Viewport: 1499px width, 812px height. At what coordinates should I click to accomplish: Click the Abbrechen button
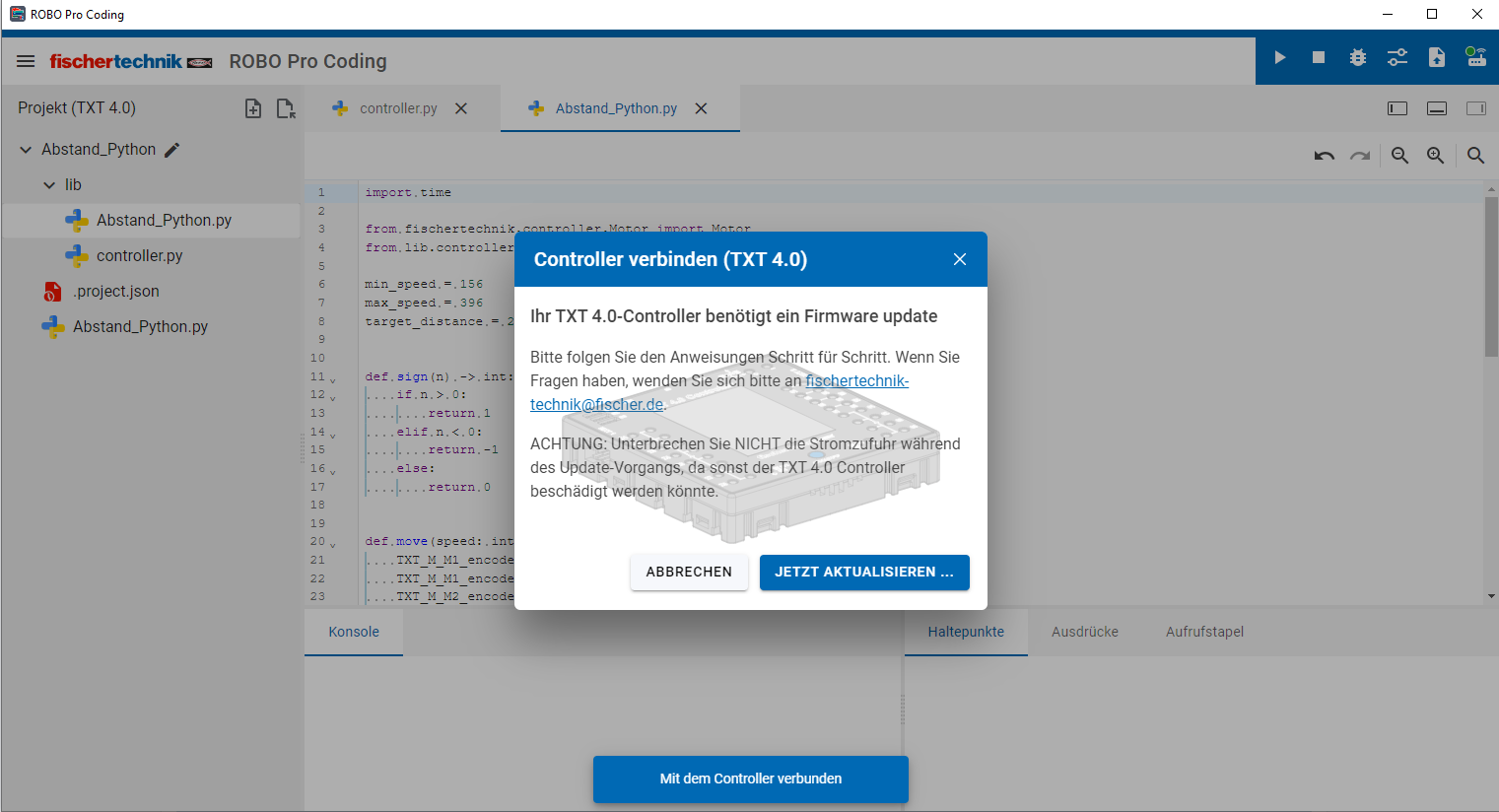(x=689, y=572)
